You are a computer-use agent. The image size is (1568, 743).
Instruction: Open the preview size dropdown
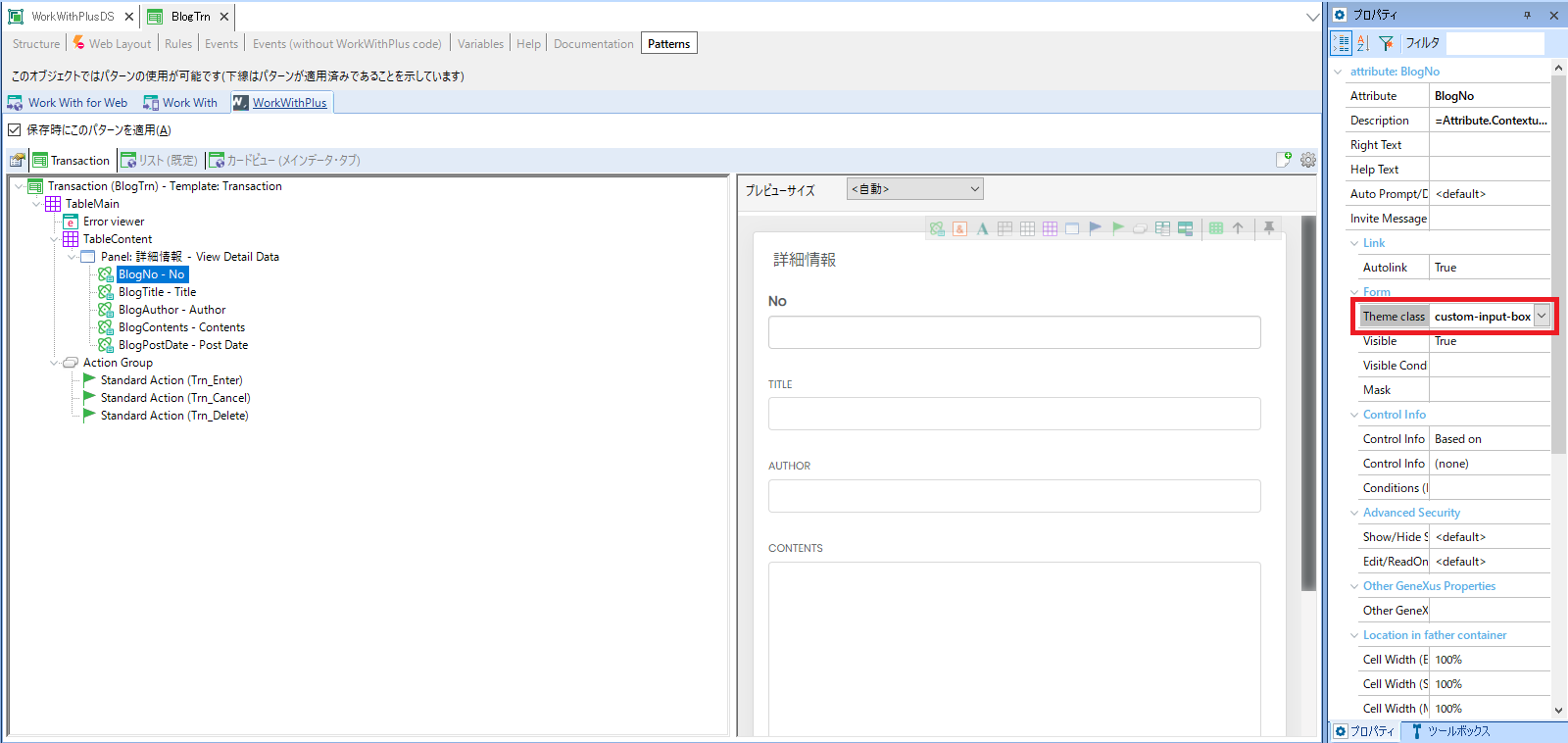[915, 189]
